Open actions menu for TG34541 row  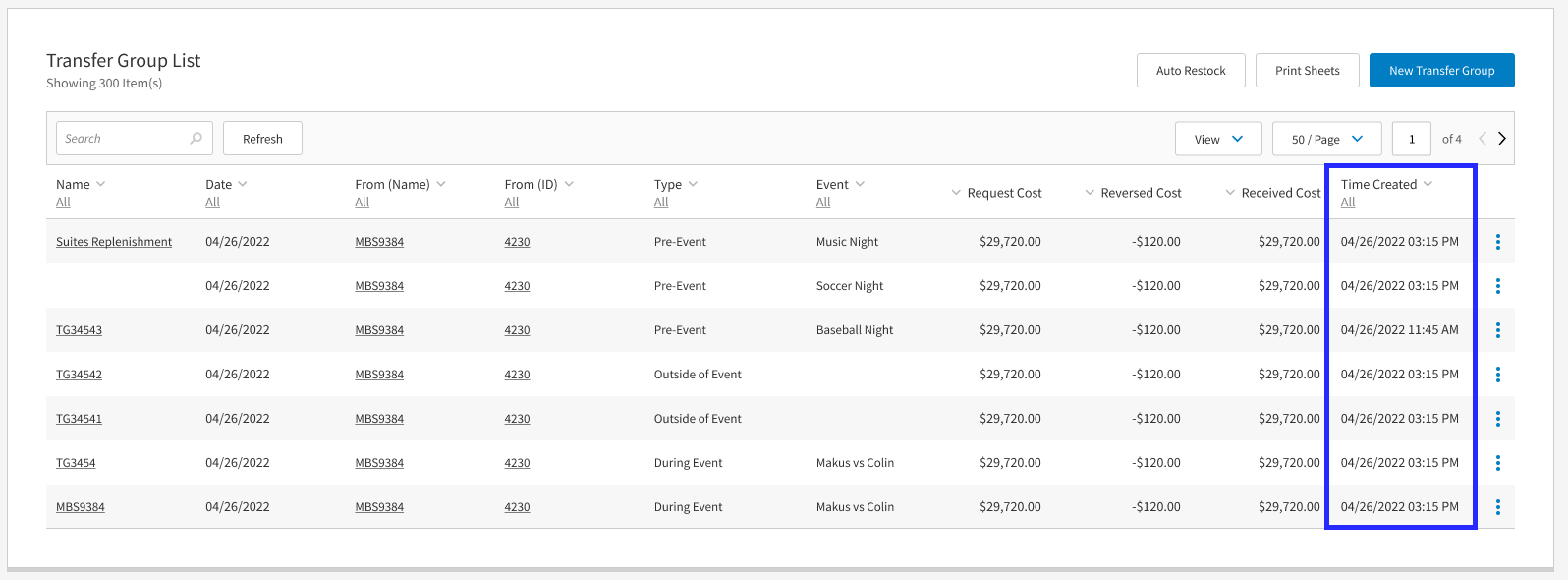click(1498, 419)
